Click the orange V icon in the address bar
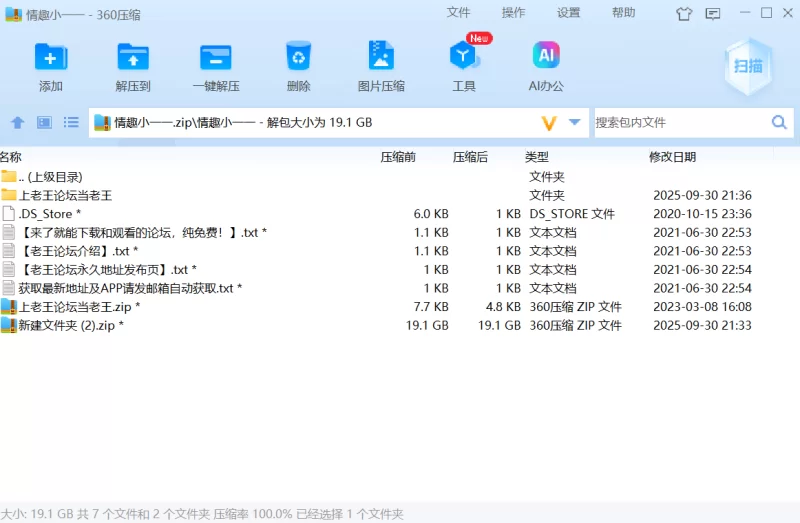 point(548,123)
